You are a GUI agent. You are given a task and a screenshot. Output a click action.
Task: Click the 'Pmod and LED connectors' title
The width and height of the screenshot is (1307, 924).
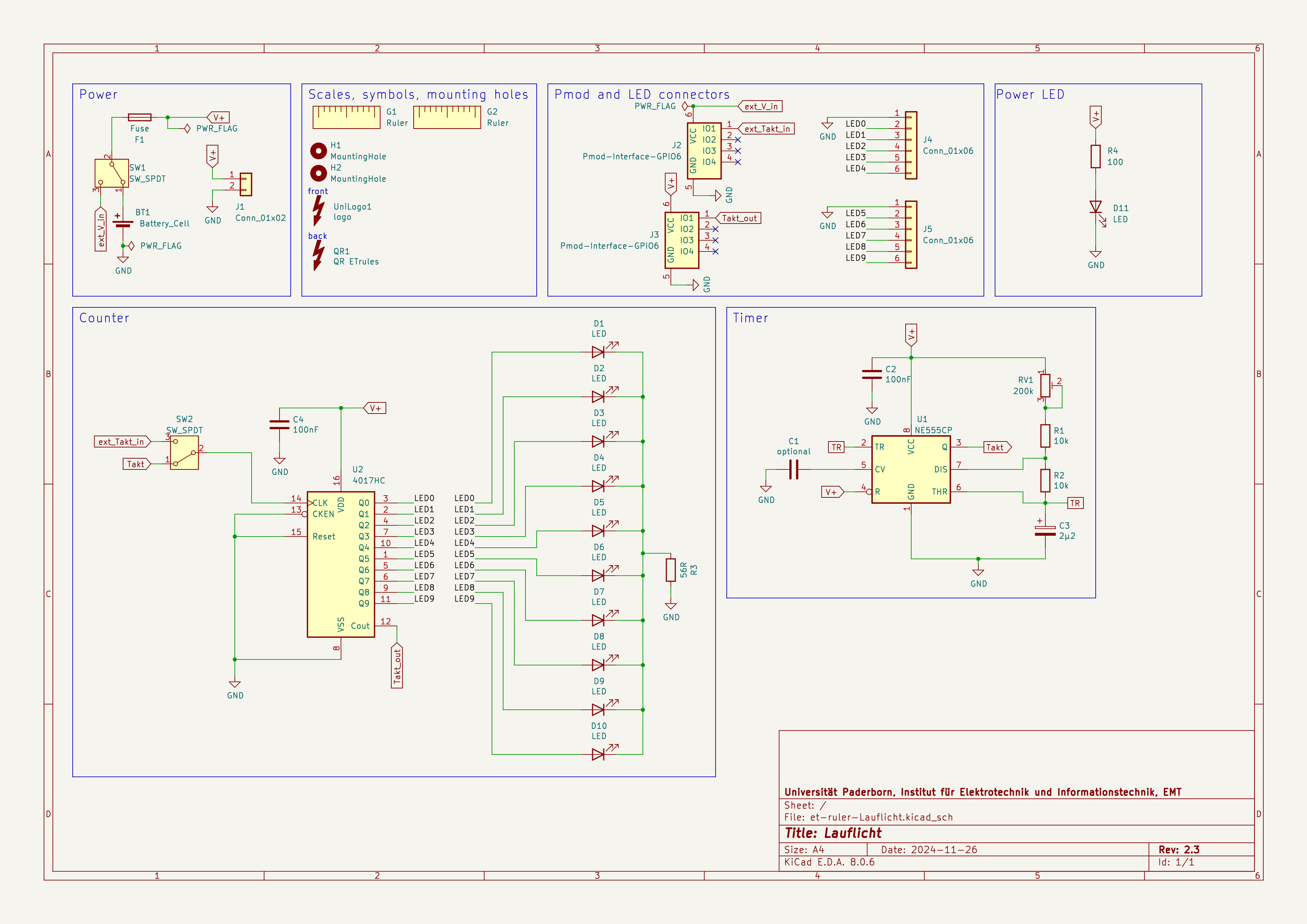pos(642,94)
